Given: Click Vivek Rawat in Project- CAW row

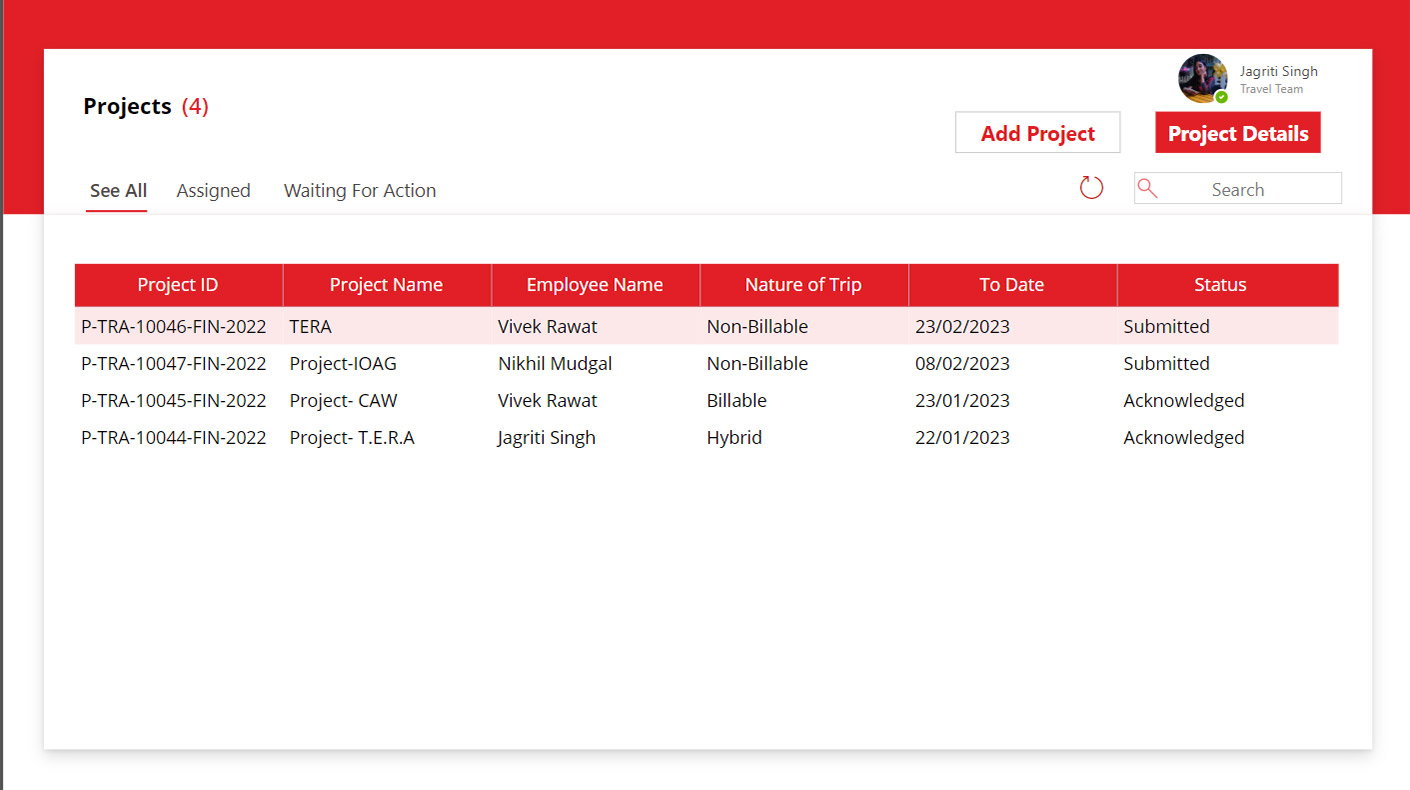Looking at the screenshot, I should coord(548,400).
